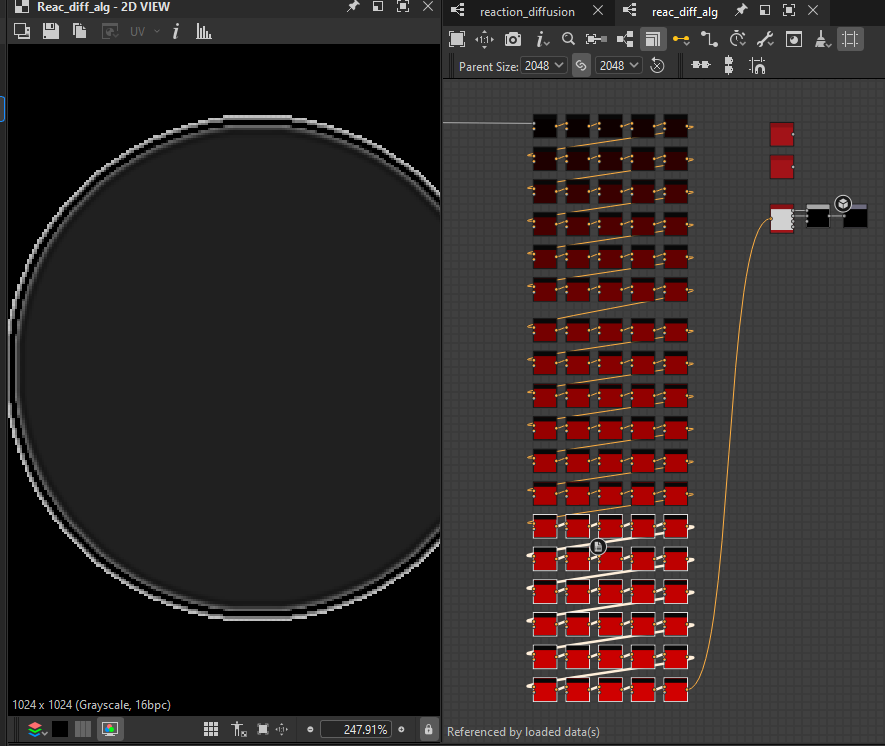
Task: Align selected nodes vertically
Action: (729, 65)
